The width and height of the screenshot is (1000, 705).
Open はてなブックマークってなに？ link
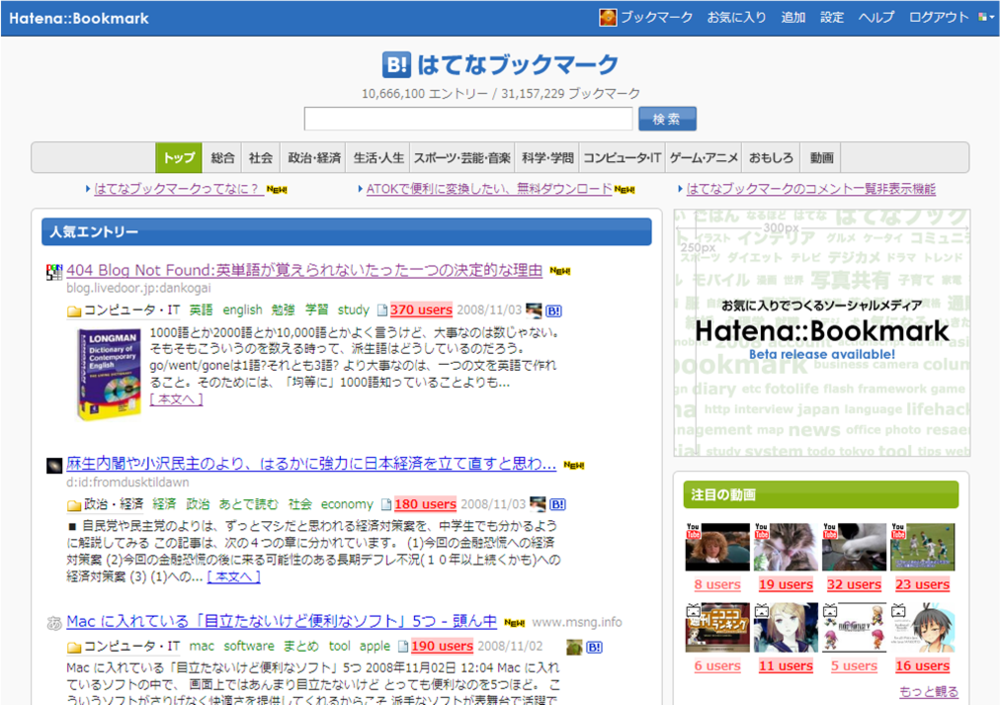[x=179, y=189]
